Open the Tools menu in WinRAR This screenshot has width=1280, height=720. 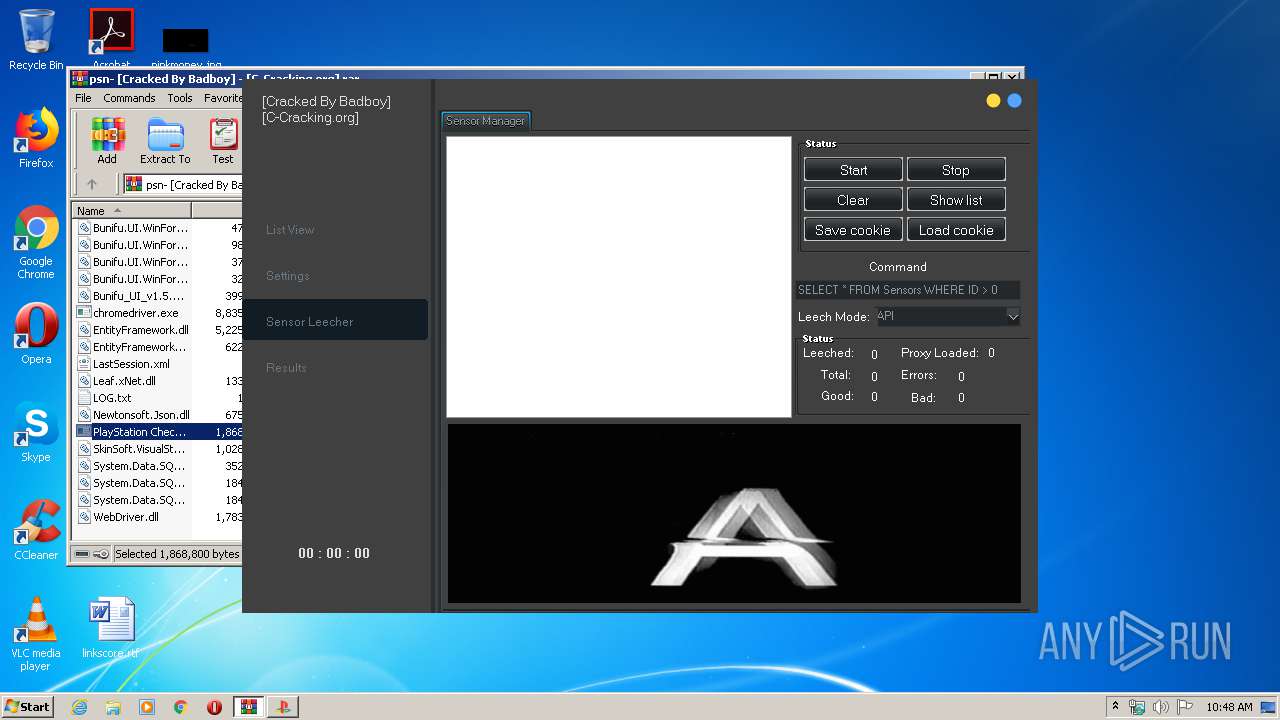[x=180, y=98]
